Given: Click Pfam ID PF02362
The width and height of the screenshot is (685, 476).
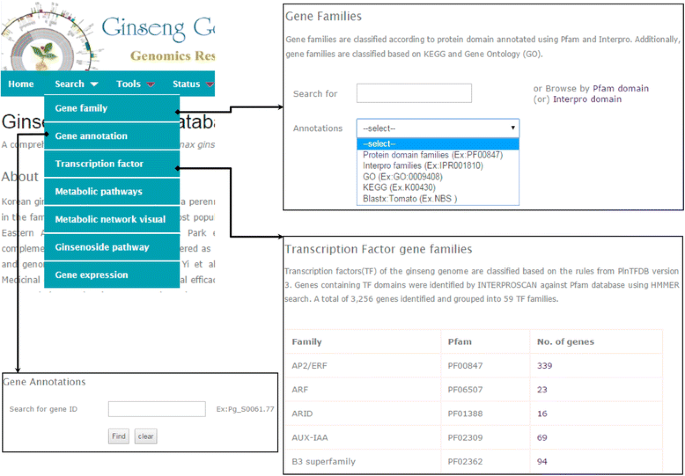Looking at the screenshot, I should [465, 462].
